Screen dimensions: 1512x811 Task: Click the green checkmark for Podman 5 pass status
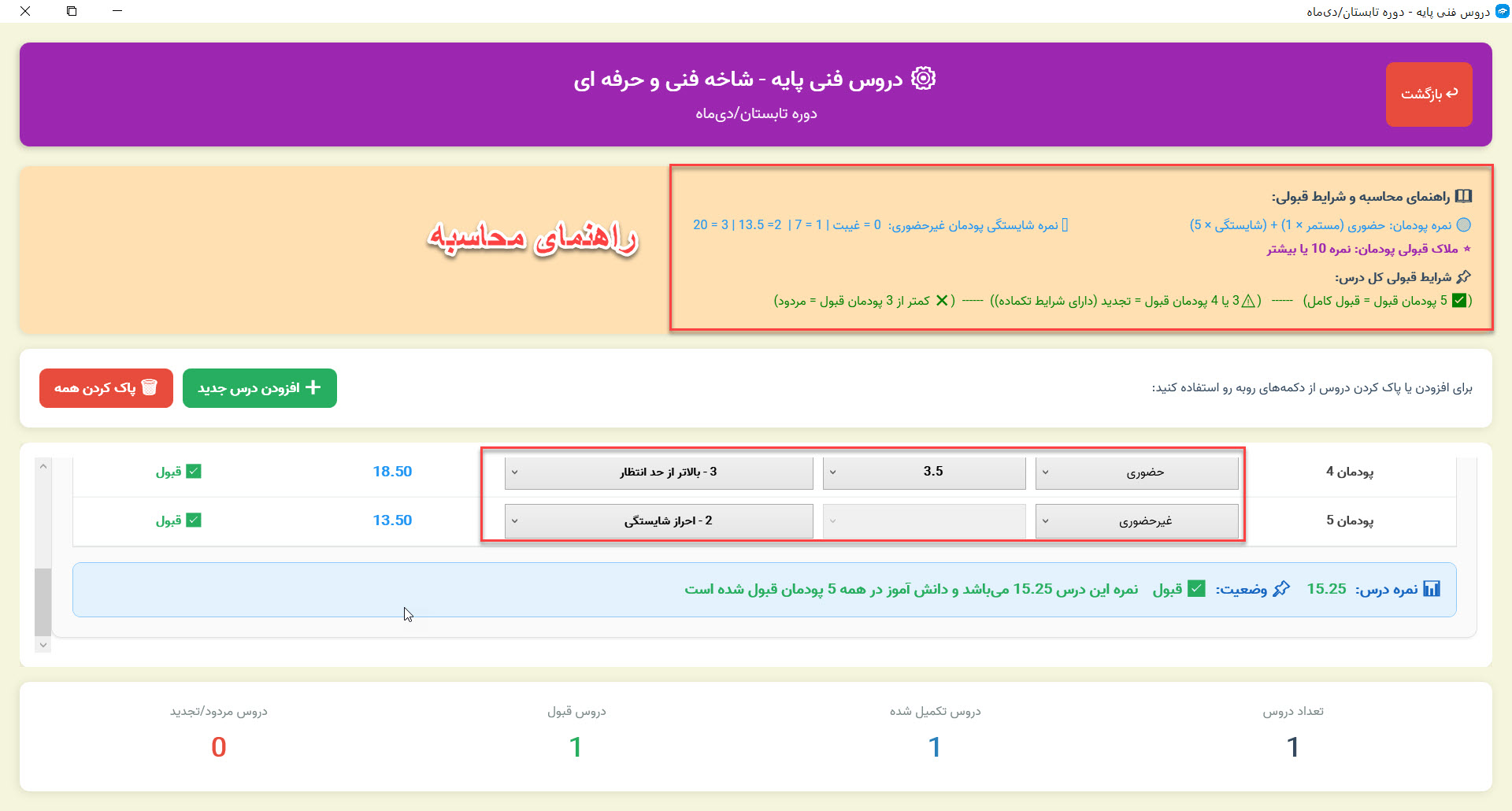(194, 520)
